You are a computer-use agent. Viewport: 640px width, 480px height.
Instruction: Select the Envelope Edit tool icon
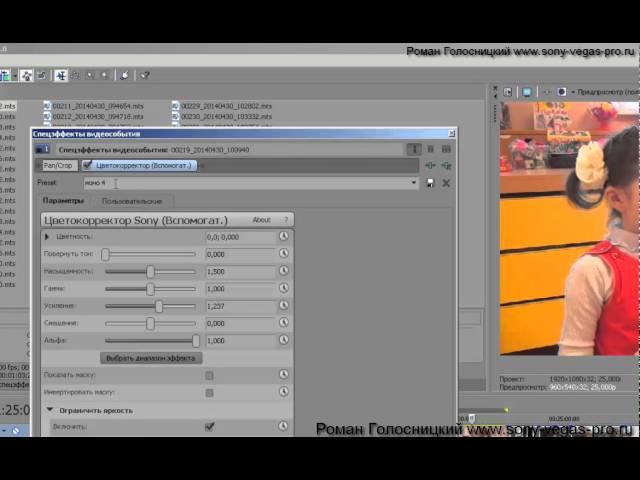tap(75, 76)
